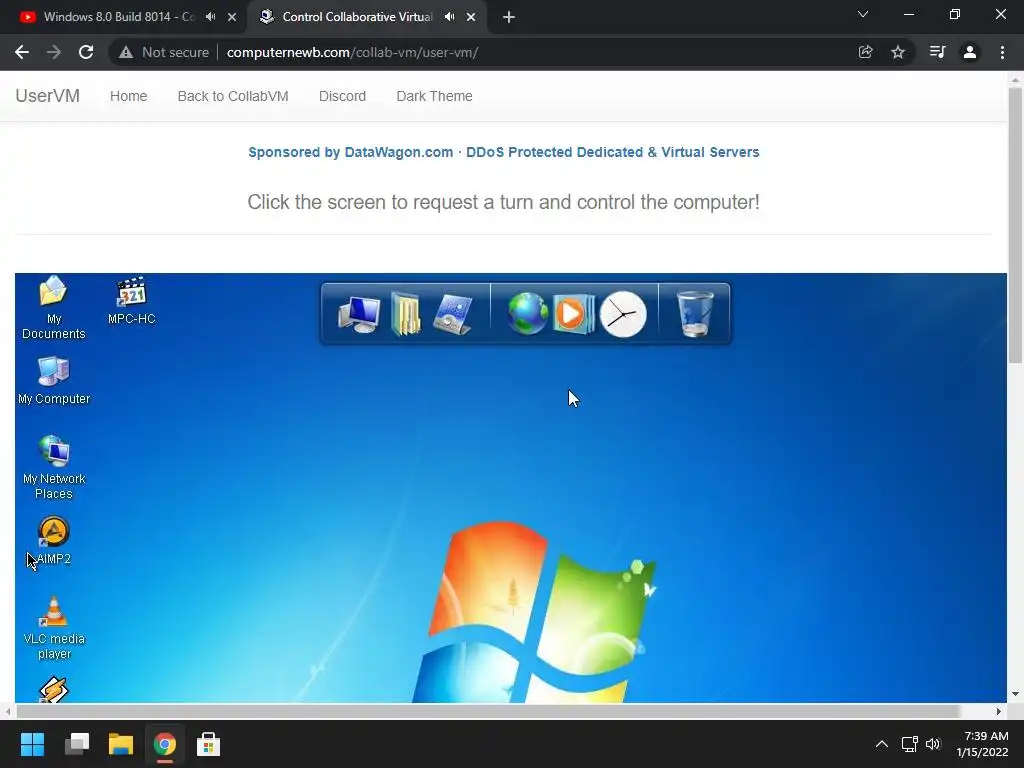
Task: Launch VLC media player desktop icon
Action: [54, 628]
